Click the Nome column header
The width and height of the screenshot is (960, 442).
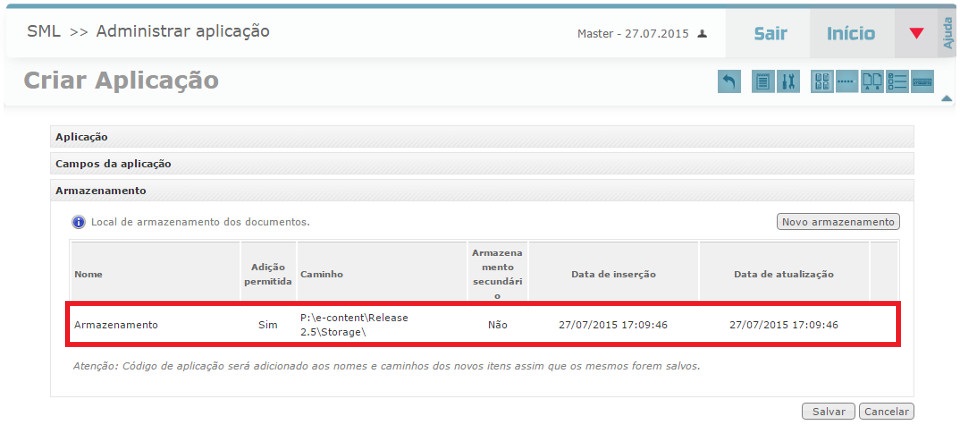click(155, 274)
